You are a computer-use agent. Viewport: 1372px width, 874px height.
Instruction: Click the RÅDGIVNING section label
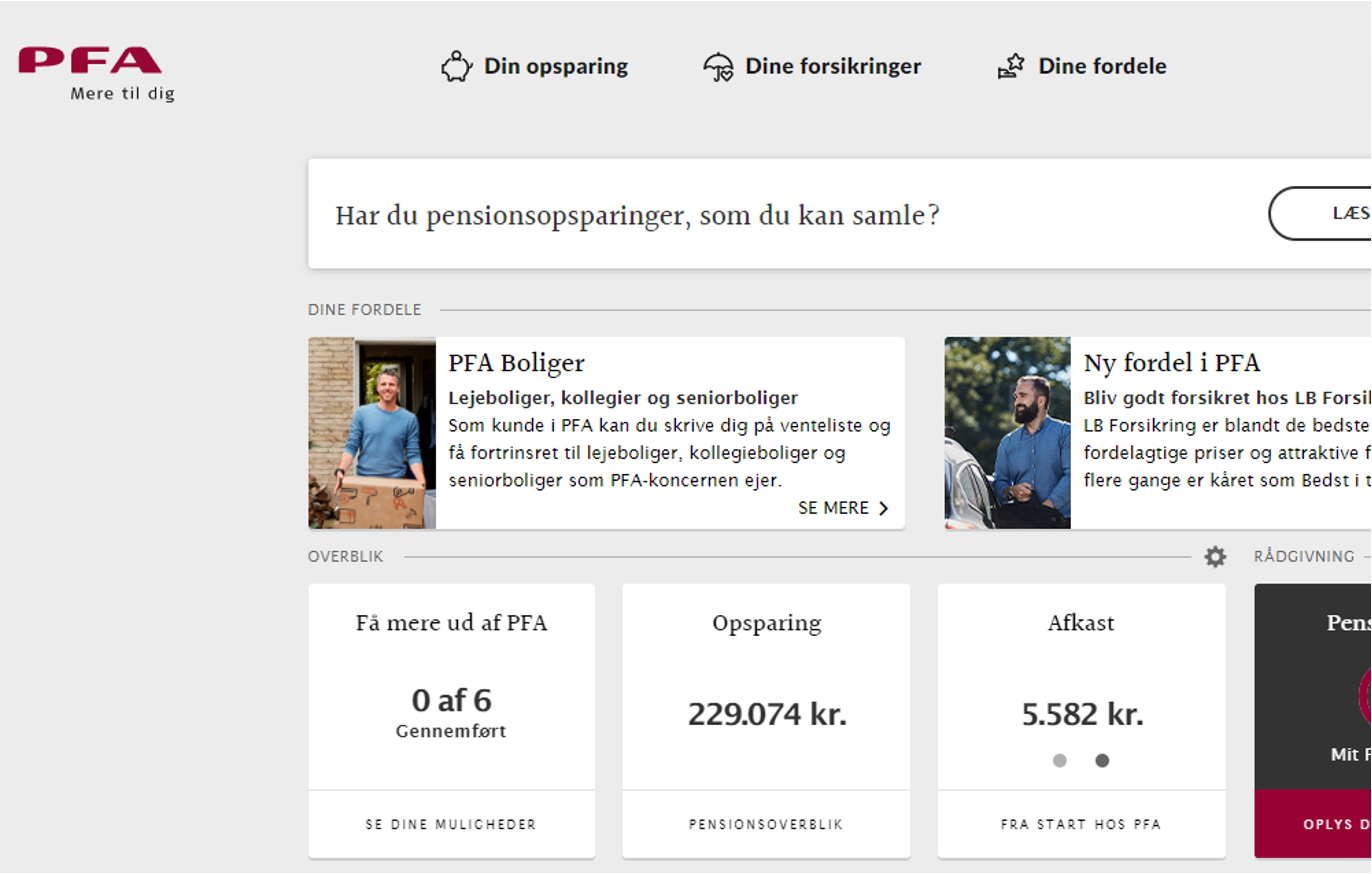pos(1304,557)
